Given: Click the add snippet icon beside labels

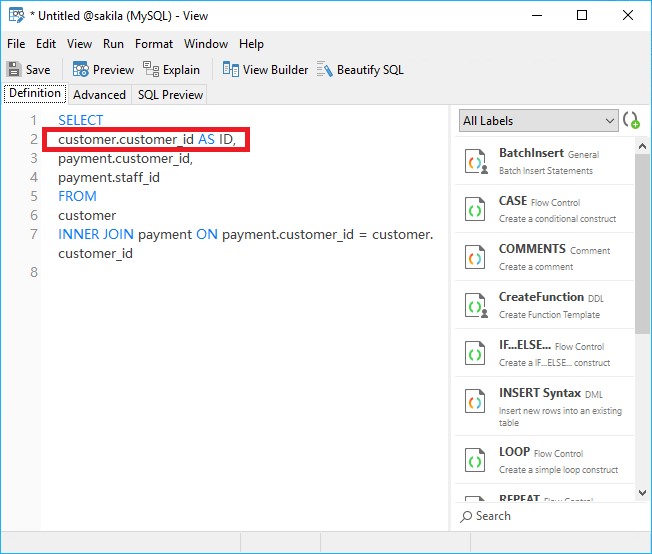Looking at the screenshot, I should point(632,120).
